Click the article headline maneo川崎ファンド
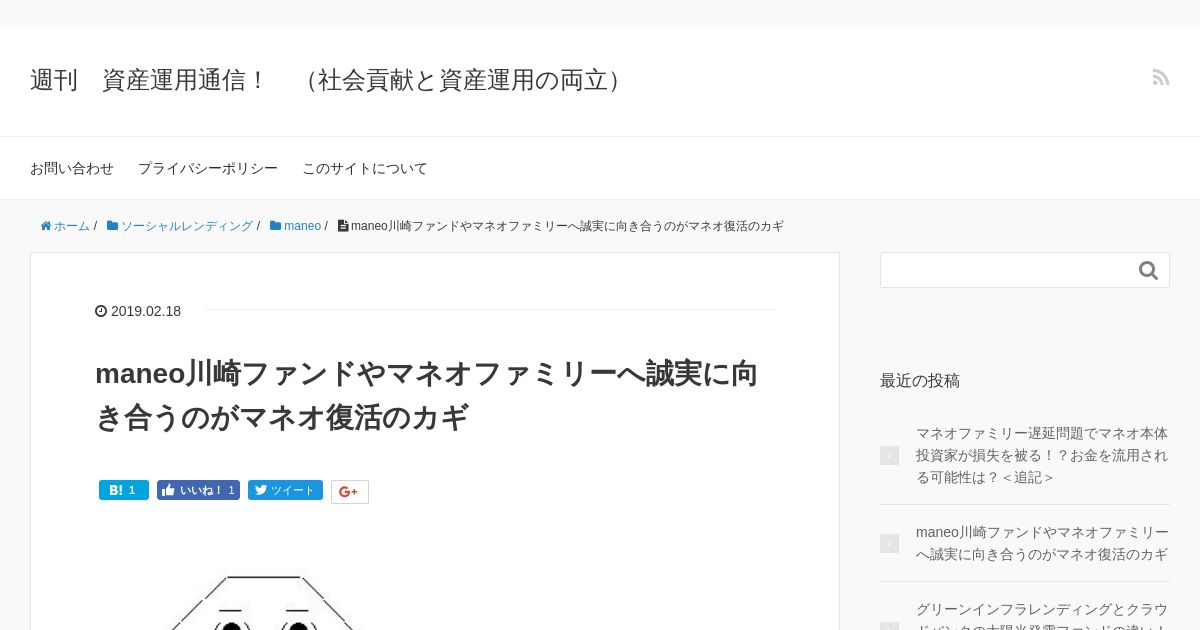Screen dimensions: 1200x630 [x=426, y=395]
